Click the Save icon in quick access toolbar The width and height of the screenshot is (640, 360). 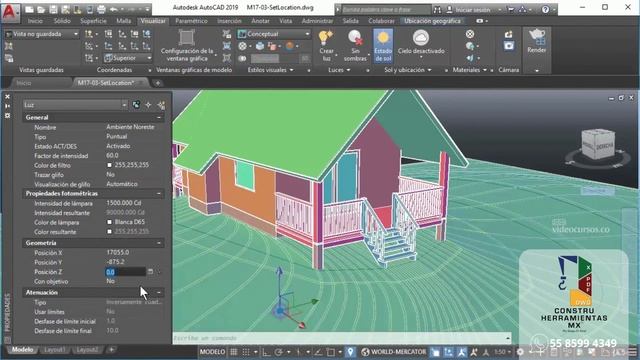click(x=53, y=9)
